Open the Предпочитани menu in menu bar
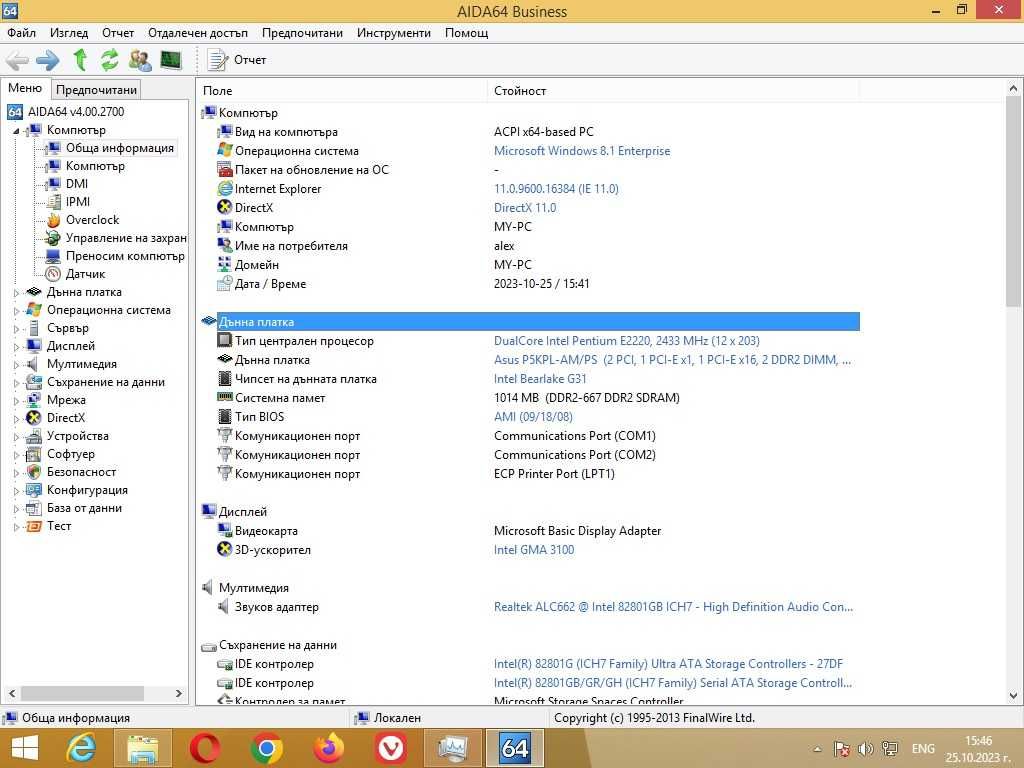 coord(302,33)
